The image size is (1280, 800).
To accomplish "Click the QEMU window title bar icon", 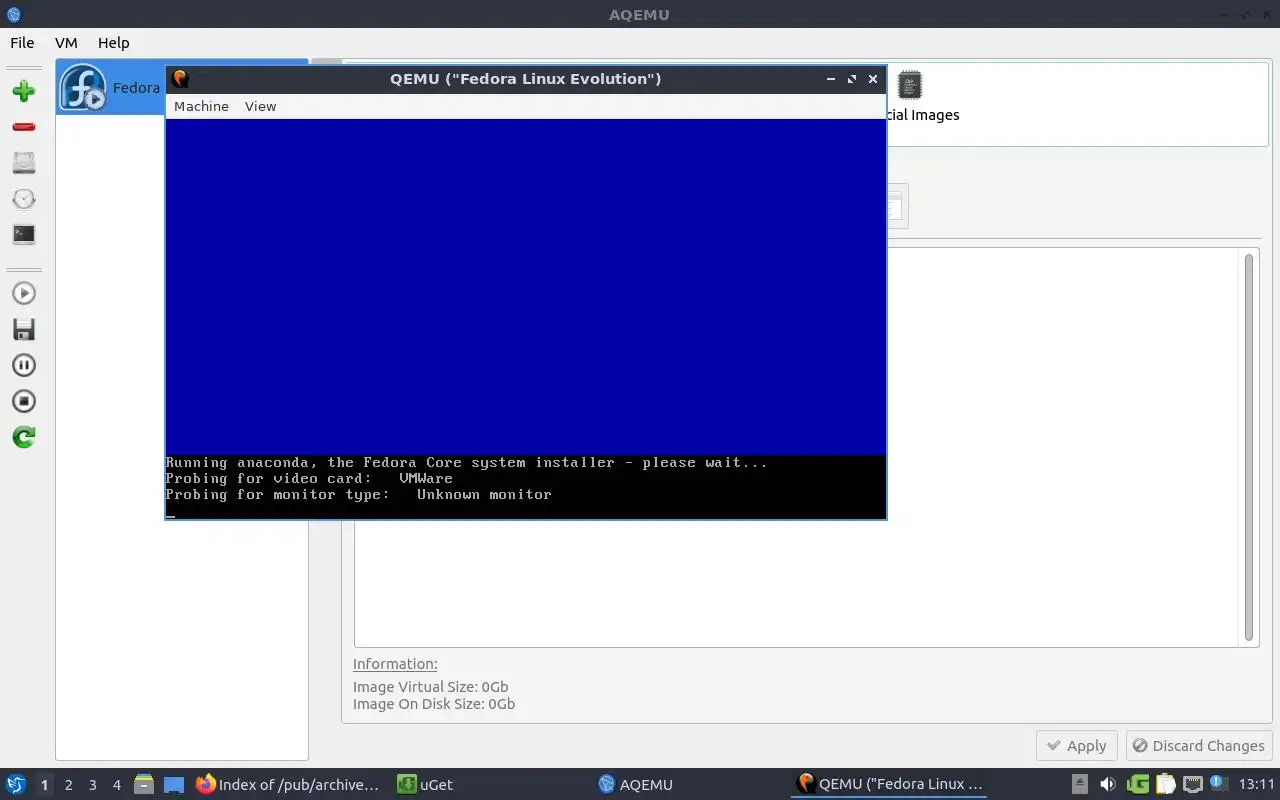I will click(x=180, y=79).
